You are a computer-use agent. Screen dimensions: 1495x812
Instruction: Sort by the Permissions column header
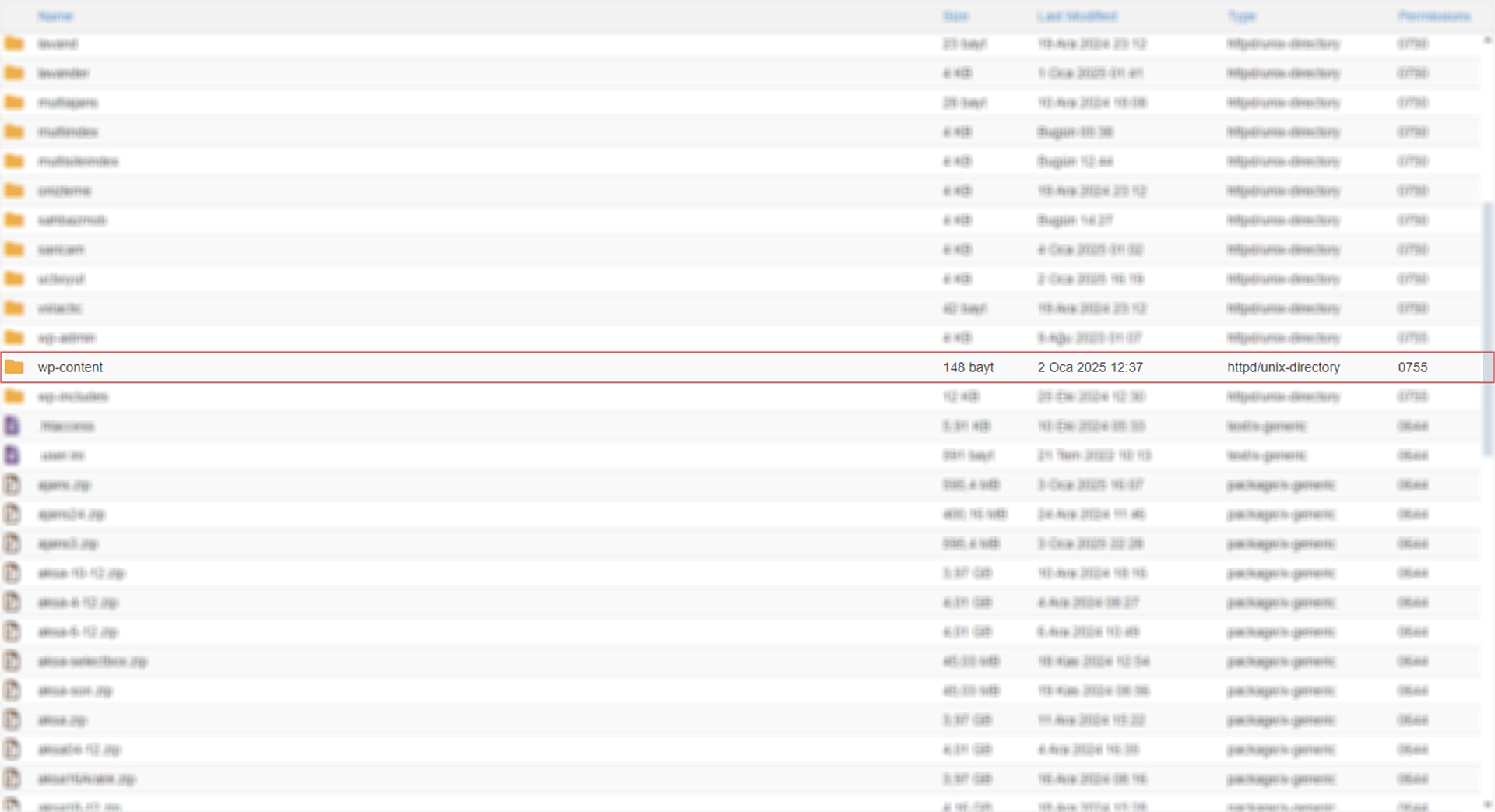[x=1433, y=16]
